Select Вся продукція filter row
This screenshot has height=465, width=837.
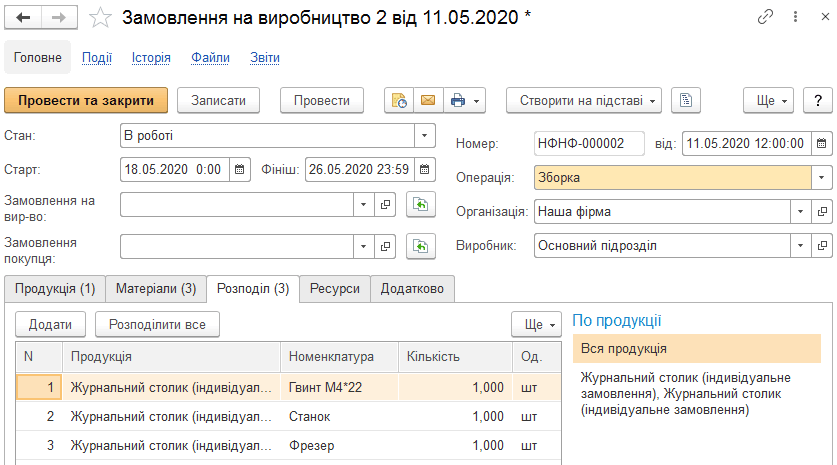click(x=697, y=349)
